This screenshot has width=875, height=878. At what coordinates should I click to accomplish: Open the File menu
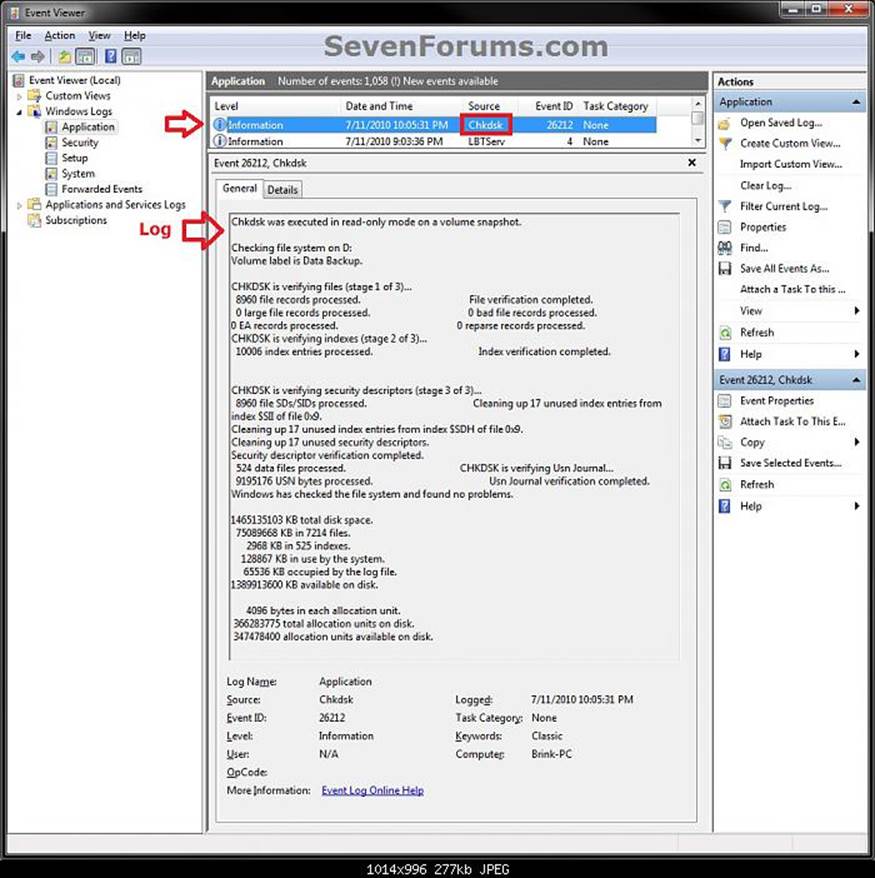point(23,35)
